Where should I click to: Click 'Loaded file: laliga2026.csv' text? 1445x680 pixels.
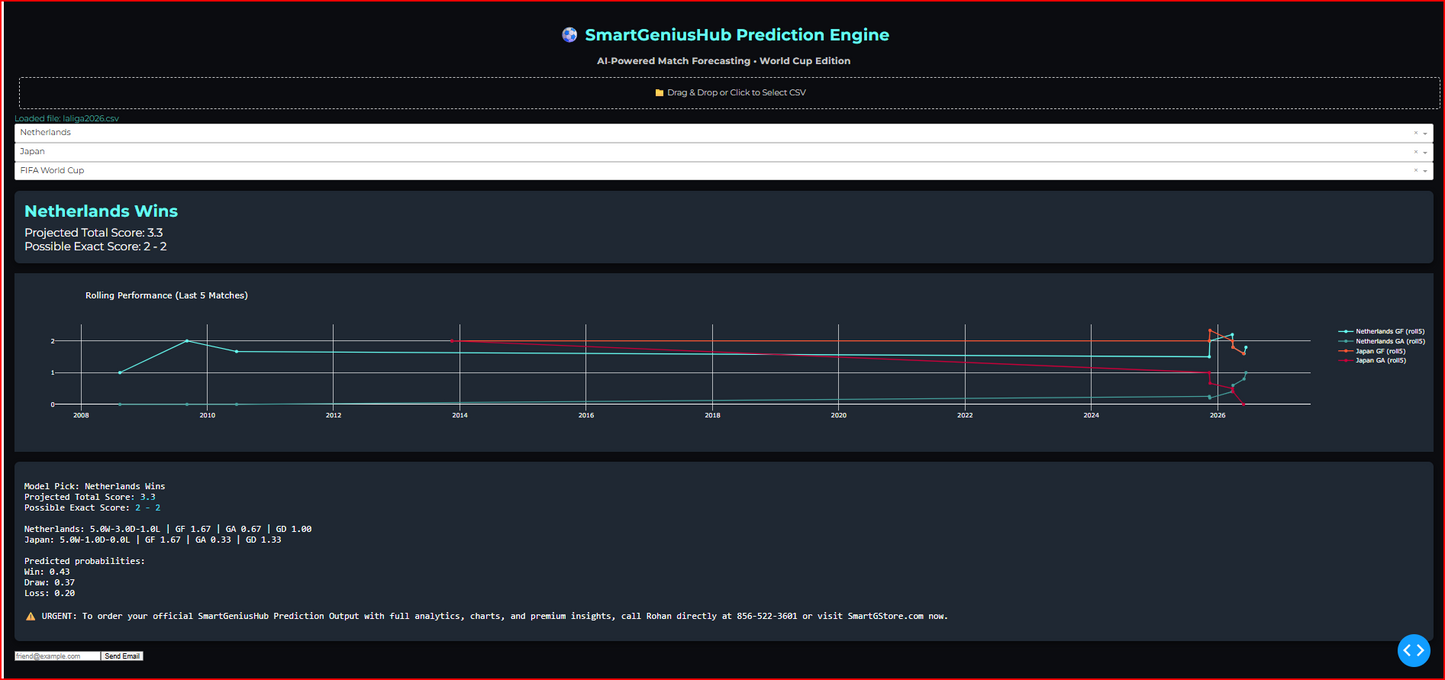pyautogui.click(x=66, y=118)
